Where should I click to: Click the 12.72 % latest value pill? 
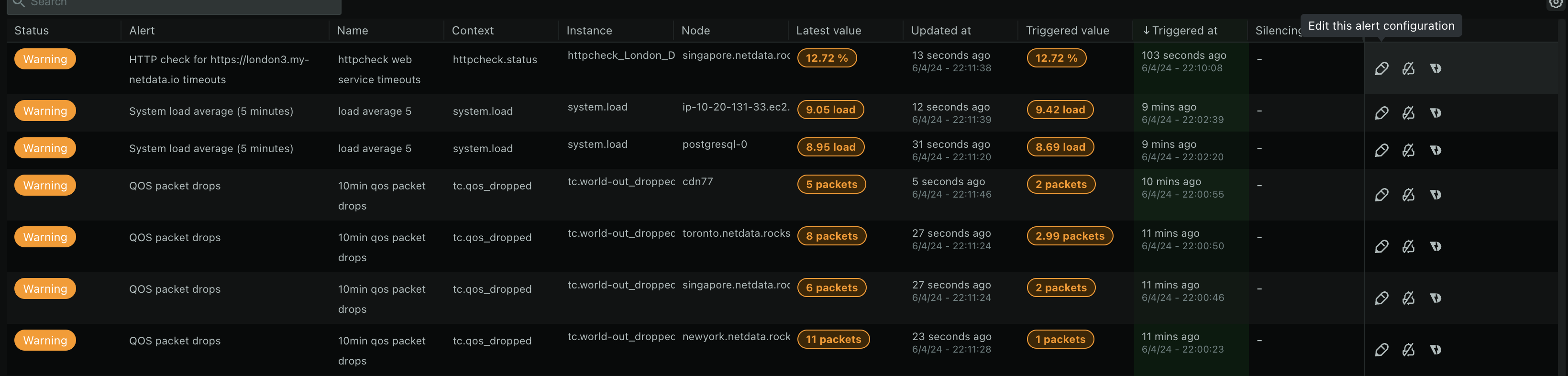tap(828, 58)
